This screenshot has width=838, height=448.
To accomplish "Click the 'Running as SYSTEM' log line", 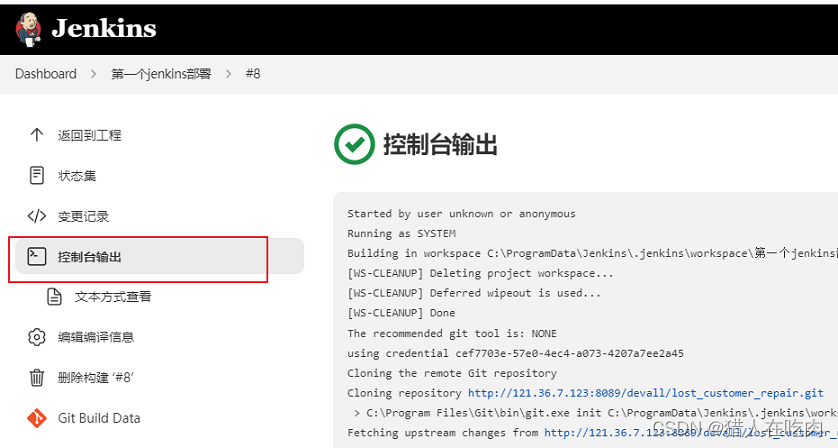I will [x=401, y=234].
